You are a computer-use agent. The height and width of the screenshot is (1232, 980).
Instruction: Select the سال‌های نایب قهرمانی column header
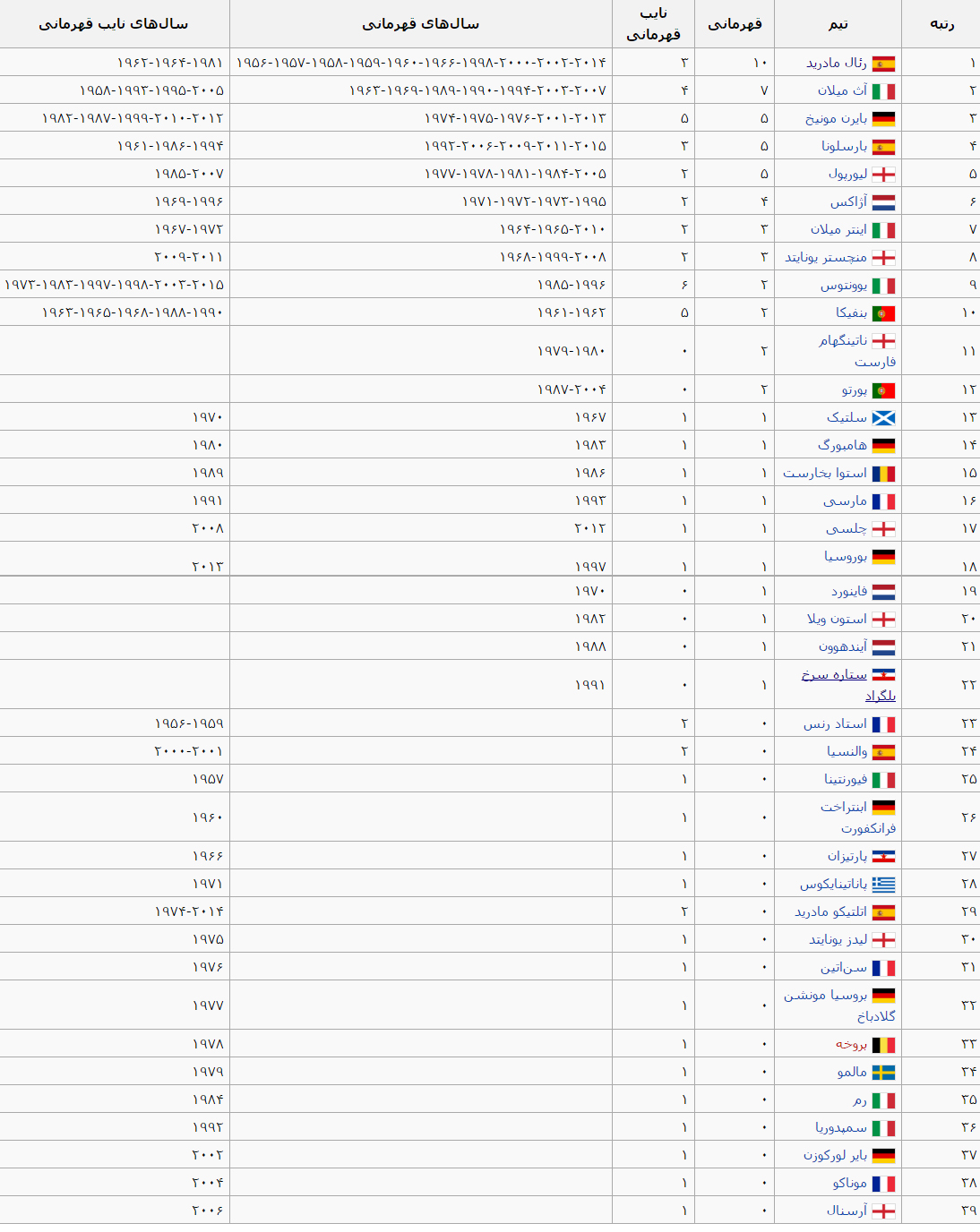point(114,24)
